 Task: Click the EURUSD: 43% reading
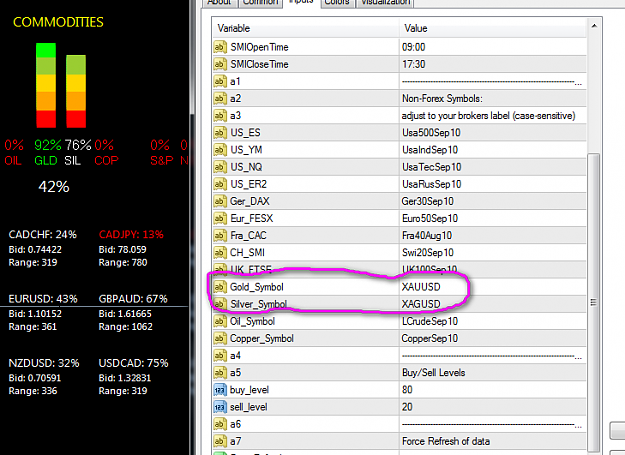(x=43, y=299)
